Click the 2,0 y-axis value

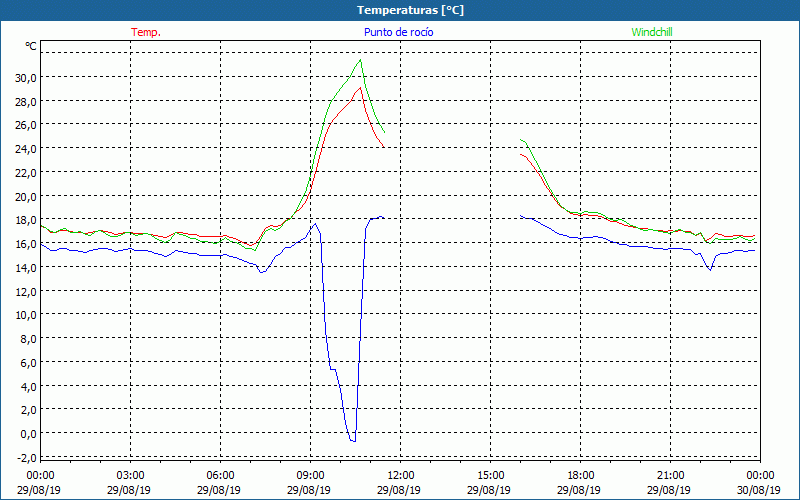tap(29, 410)
